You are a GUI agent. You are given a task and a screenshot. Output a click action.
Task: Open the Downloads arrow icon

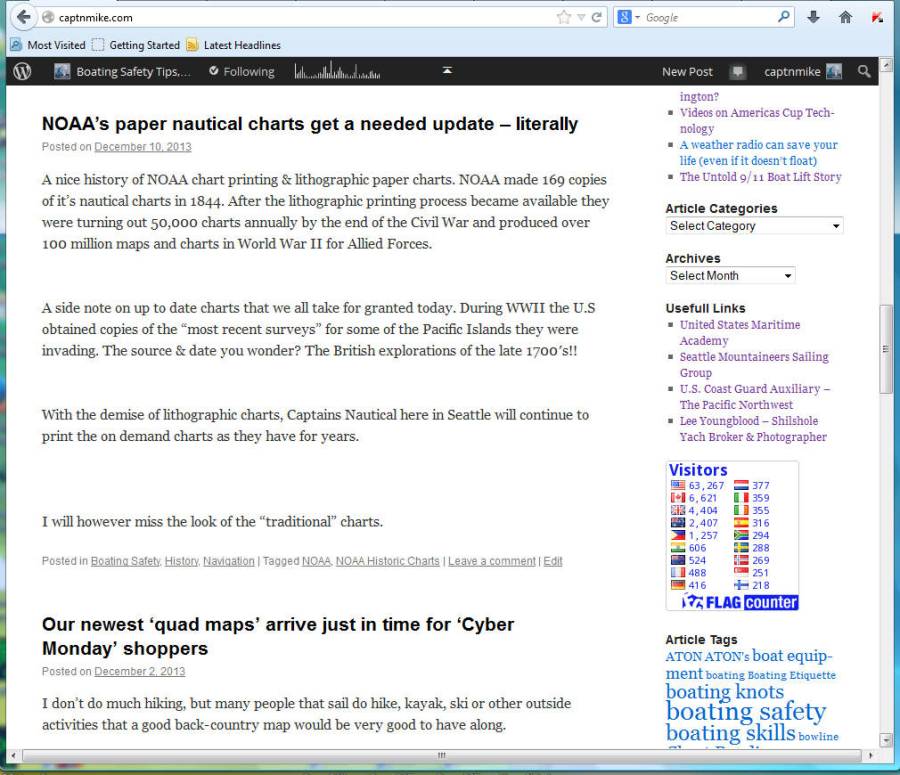813,17
